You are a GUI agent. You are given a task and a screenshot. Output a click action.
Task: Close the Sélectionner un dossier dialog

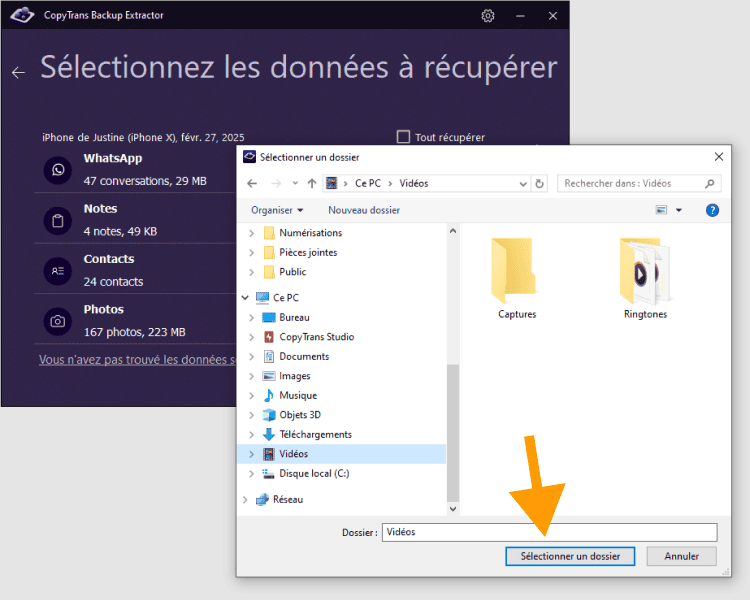pos(718,157)
